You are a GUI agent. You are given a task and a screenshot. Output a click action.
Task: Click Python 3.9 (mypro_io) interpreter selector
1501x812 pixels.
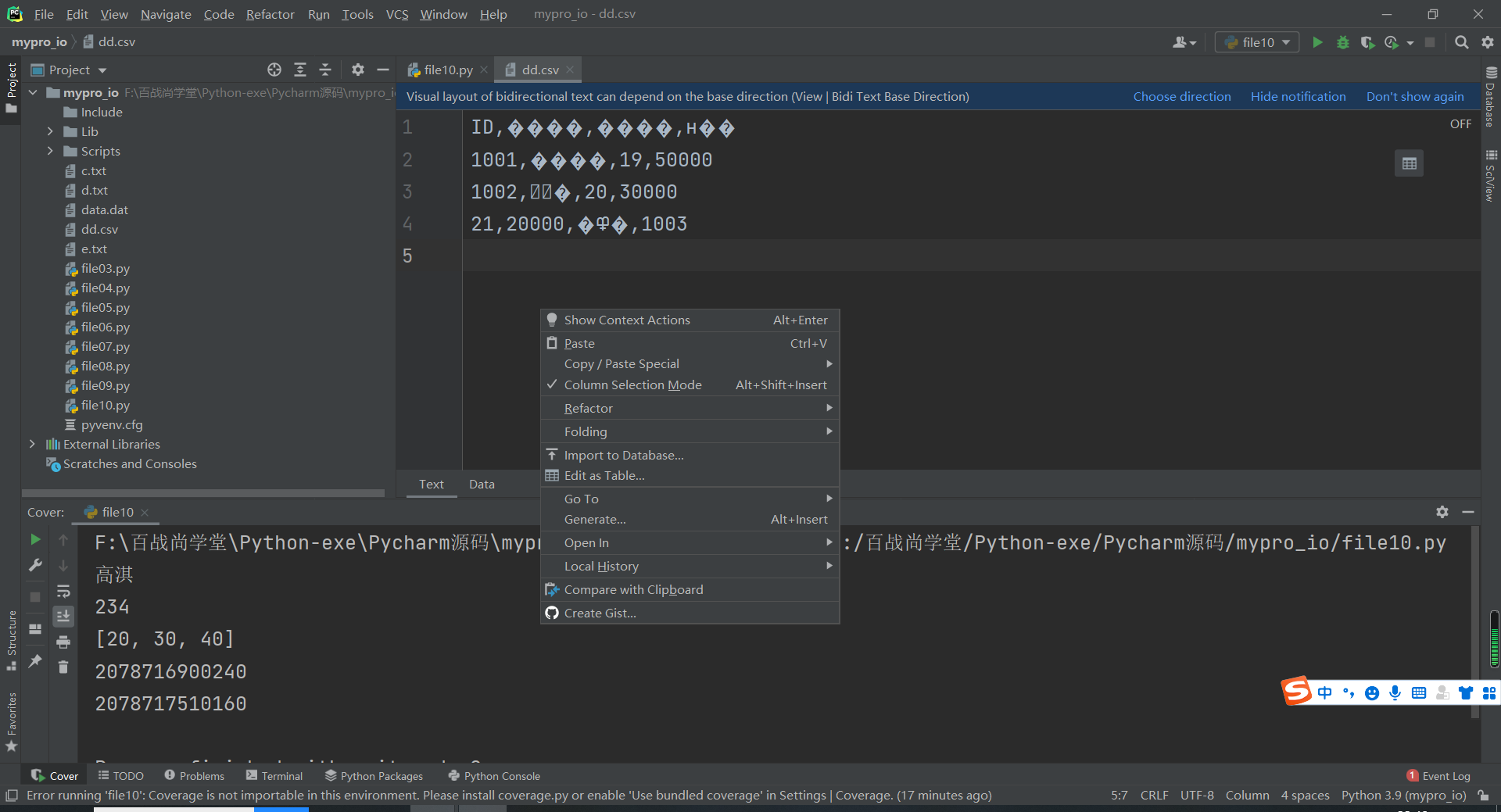1403,796
